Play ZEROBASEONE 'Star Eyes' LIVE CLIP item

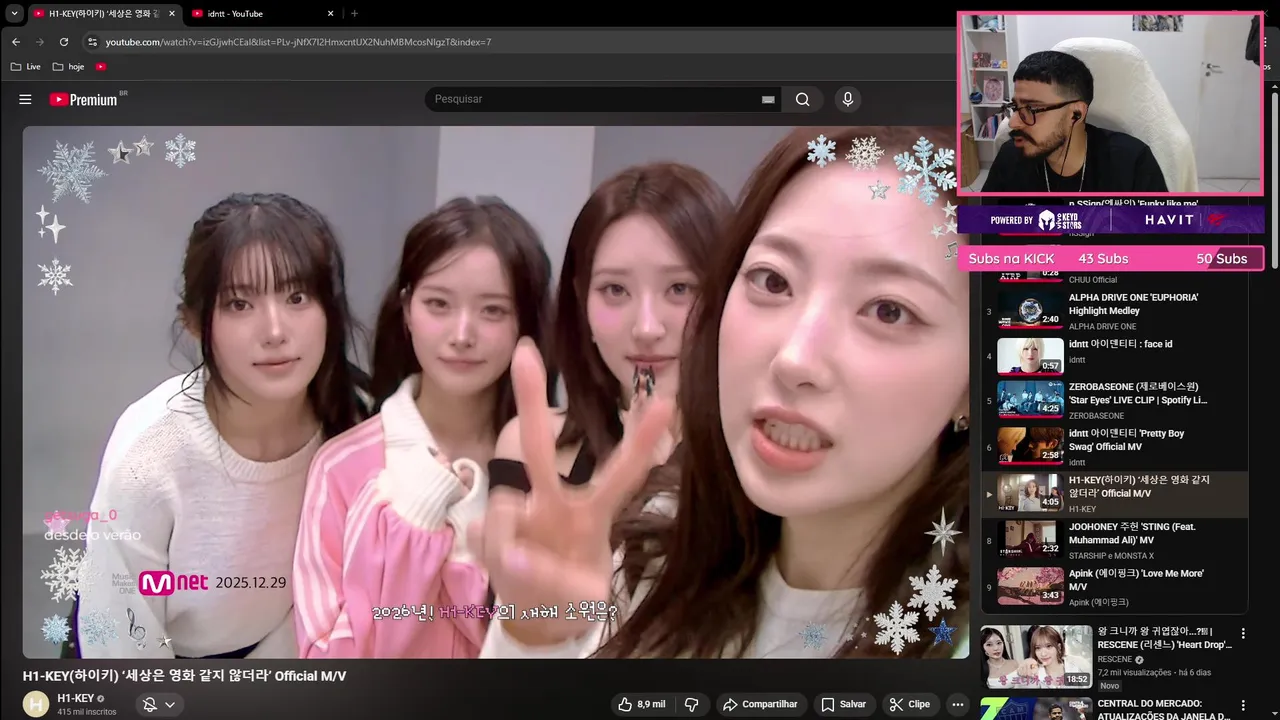point(1114,400)
